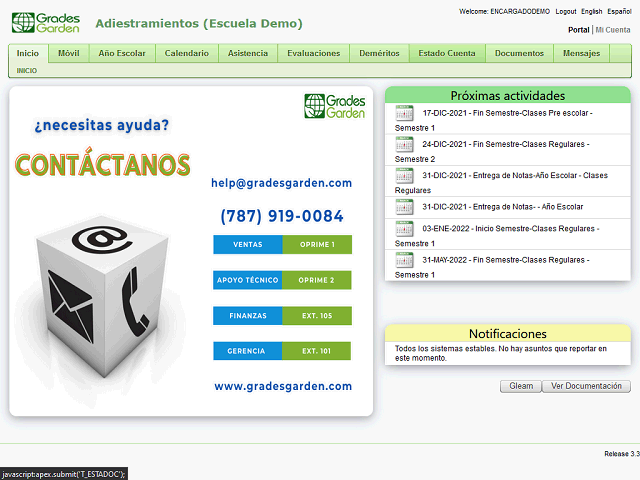Screen dimensions: 640x480
Task: Select the 24-DIC-2021 Fin Semestre entry
Action: click(x=508, y=150)
